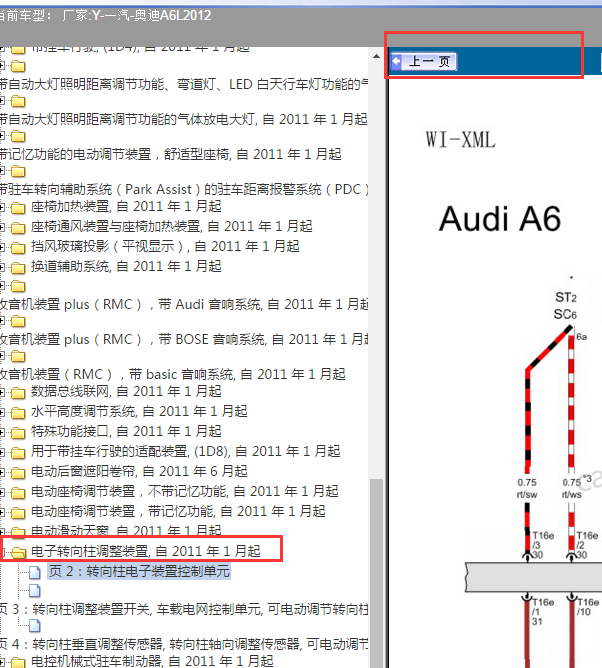602x668 pixels.
Task: Click document icon beside 页 2 entry
Action: point(35,572)
